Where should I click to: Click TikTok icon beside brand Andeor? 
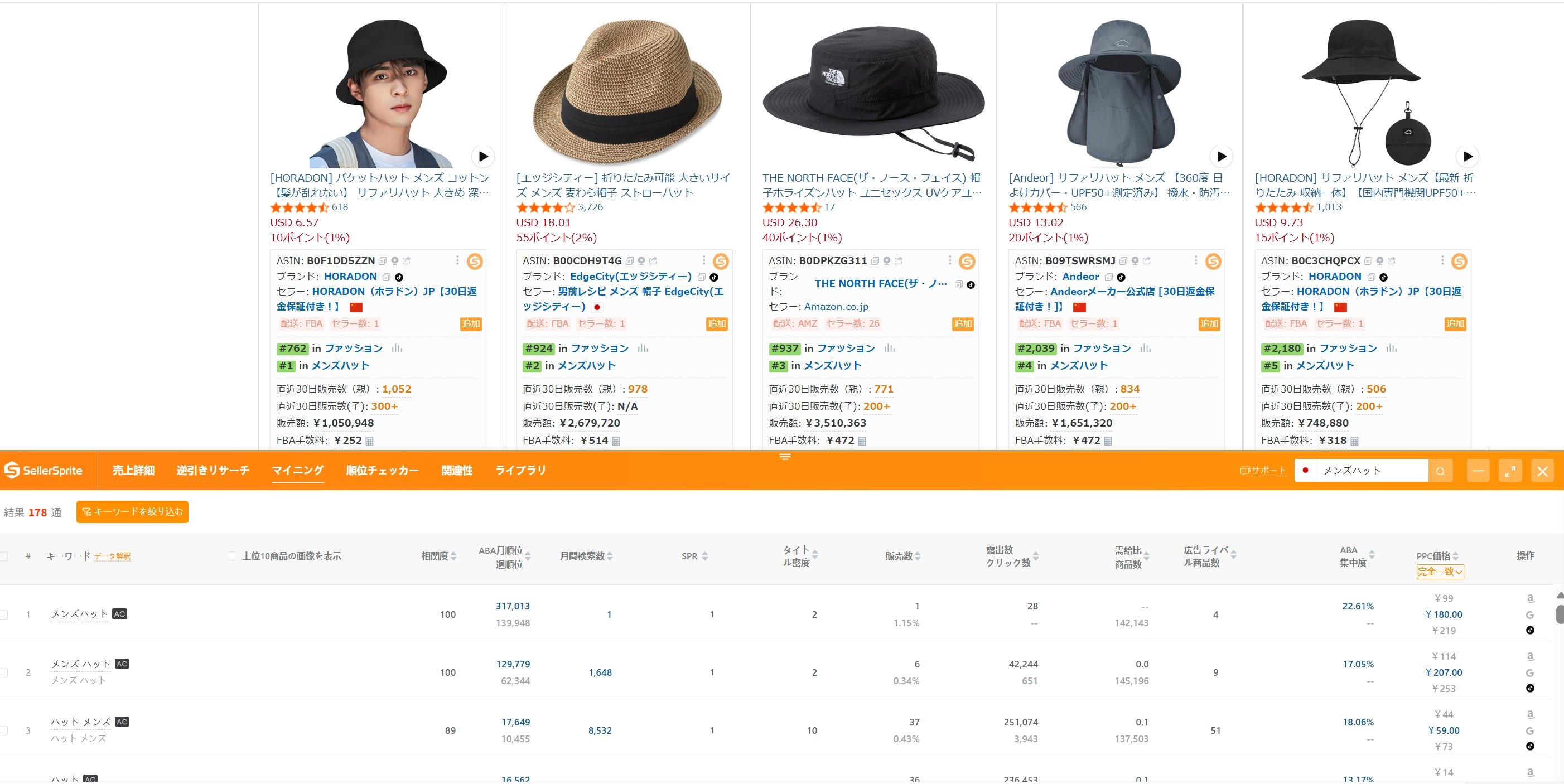[1121, 277]
